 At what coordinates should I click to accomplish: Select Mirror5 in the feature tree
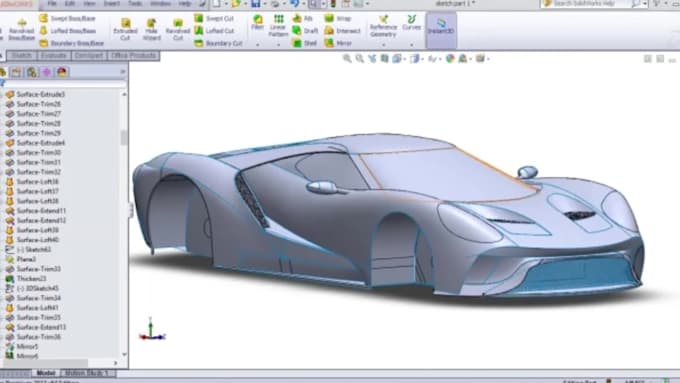[x=22, y=347]
